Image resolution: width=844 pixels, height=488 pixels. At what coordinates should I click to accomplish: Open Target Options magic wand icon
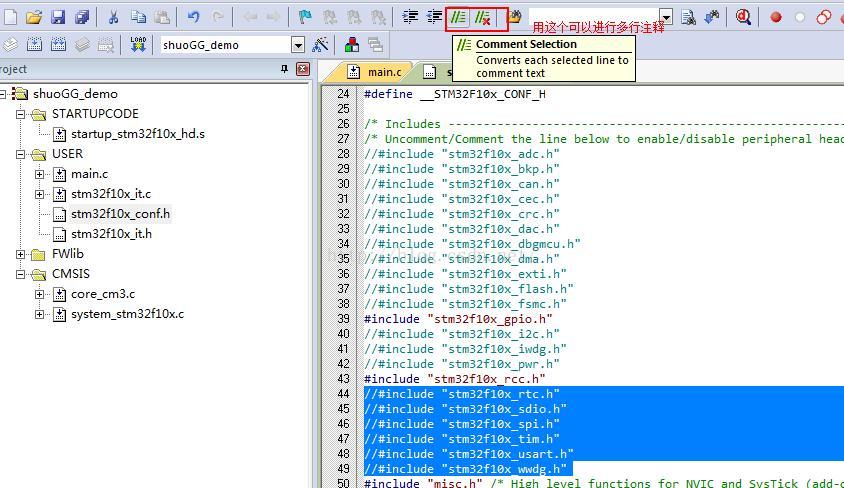321,45
